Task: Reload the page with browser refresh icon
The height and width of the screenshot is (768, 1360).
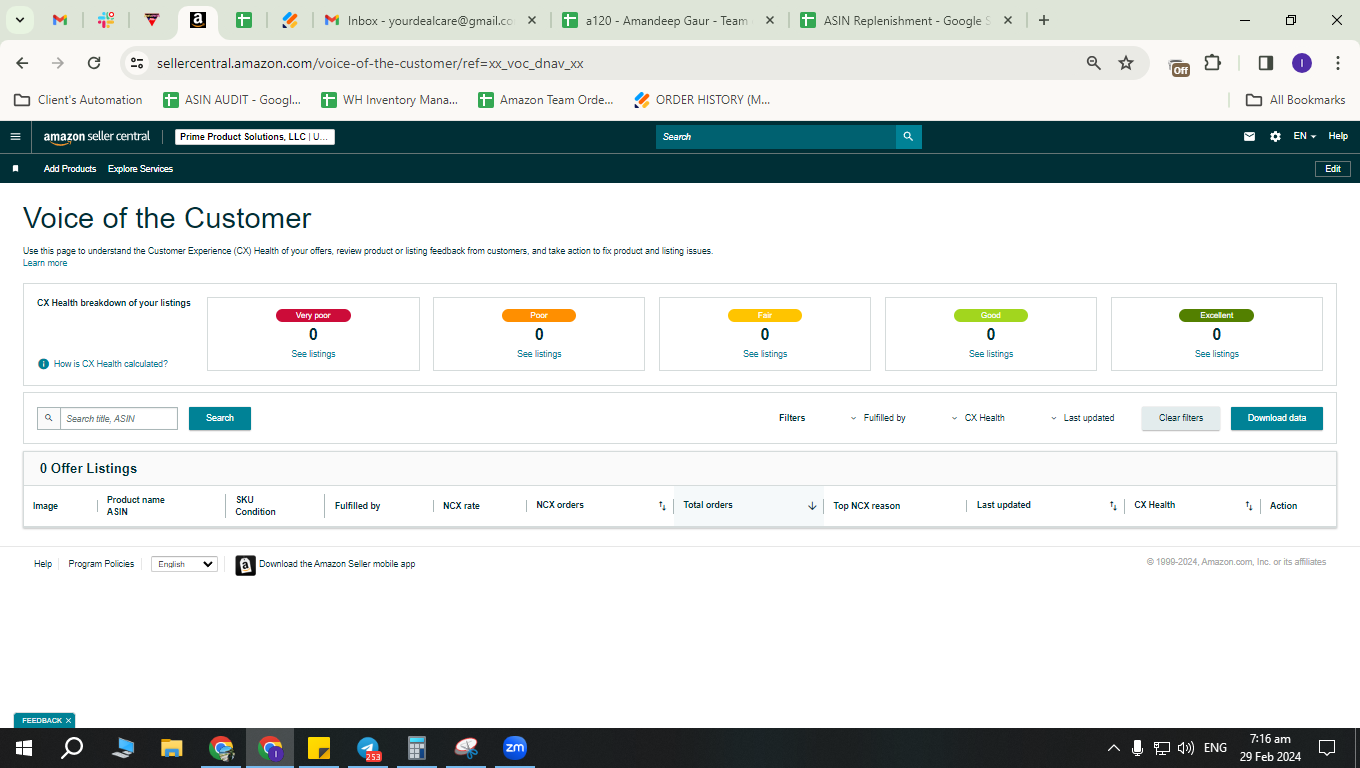Action: (94, 63)
